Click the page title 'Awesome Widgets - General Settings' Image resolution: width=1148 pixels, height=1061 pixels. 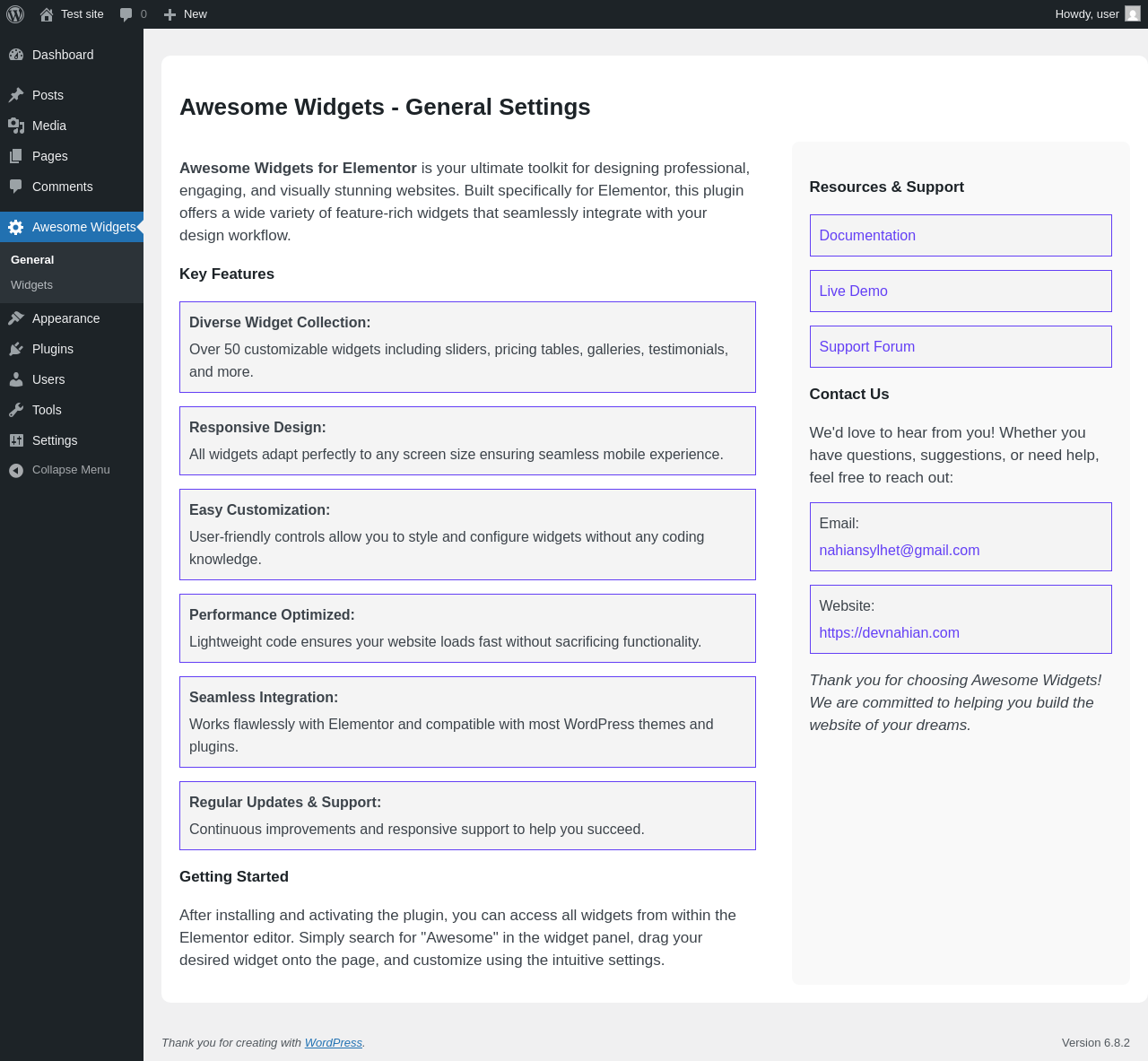(385, 107)
